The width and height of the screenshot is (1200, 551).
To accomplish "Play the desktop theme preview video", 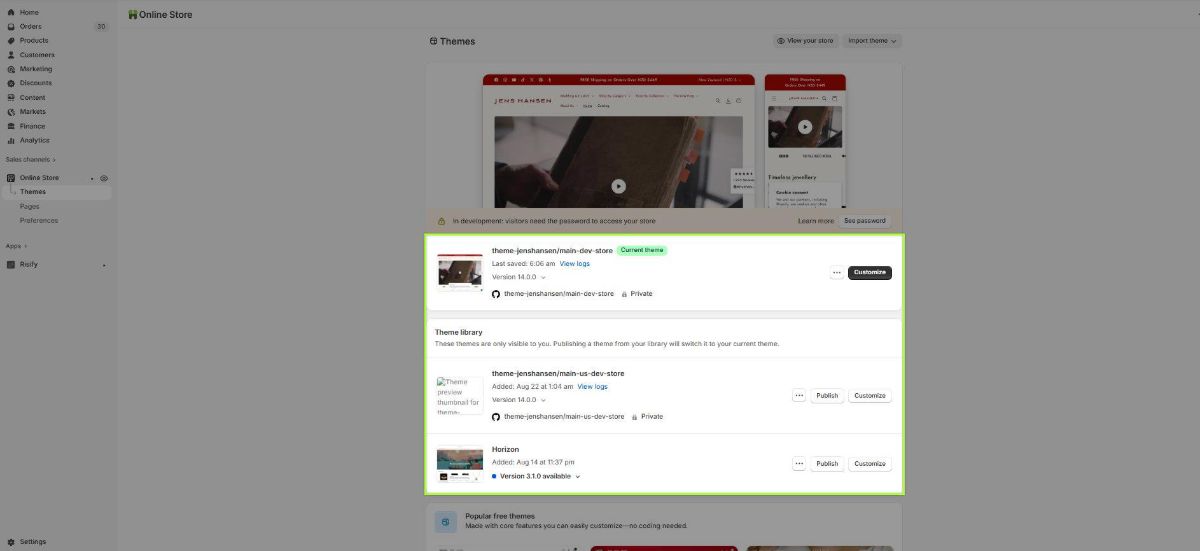I will [618, 186].
